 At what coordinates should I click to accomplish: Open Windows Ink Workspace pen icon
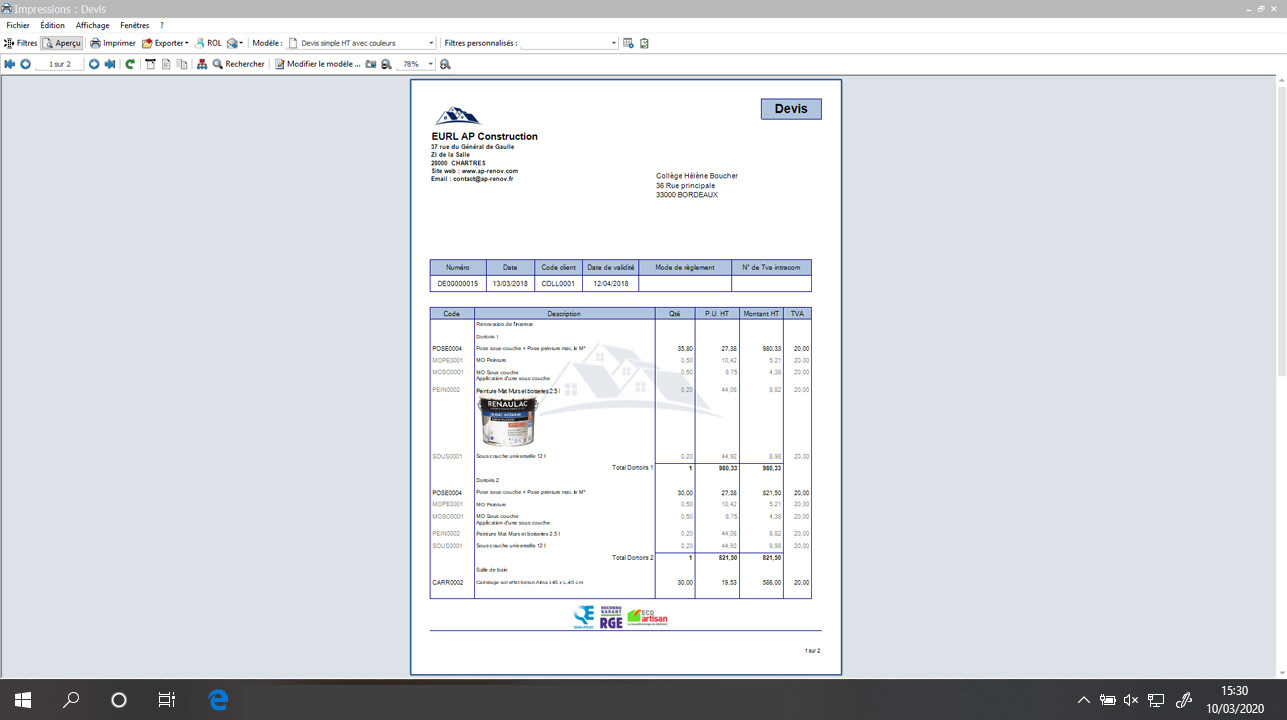tap(1185, 700)
